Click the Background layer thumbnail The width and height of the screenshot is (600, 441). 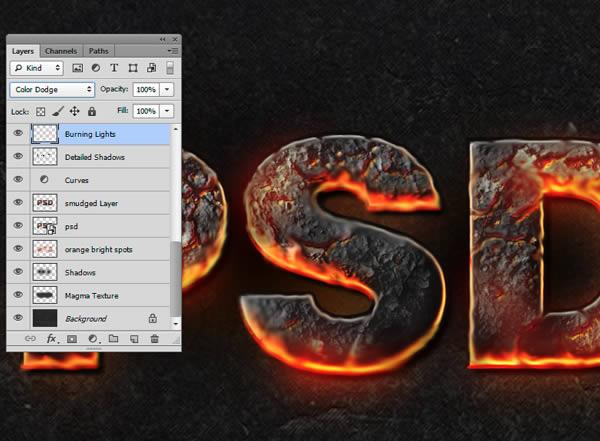coord(45,318)
